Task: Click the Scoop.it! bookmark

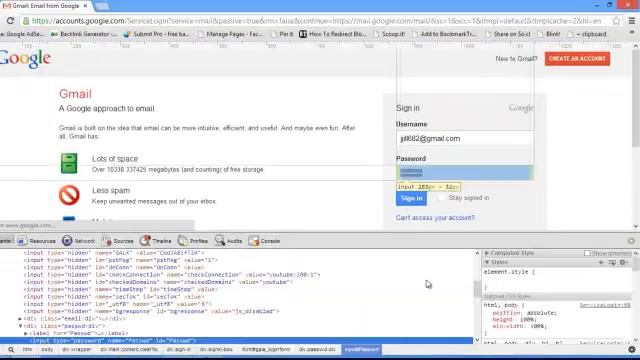Action: (389, 34)
